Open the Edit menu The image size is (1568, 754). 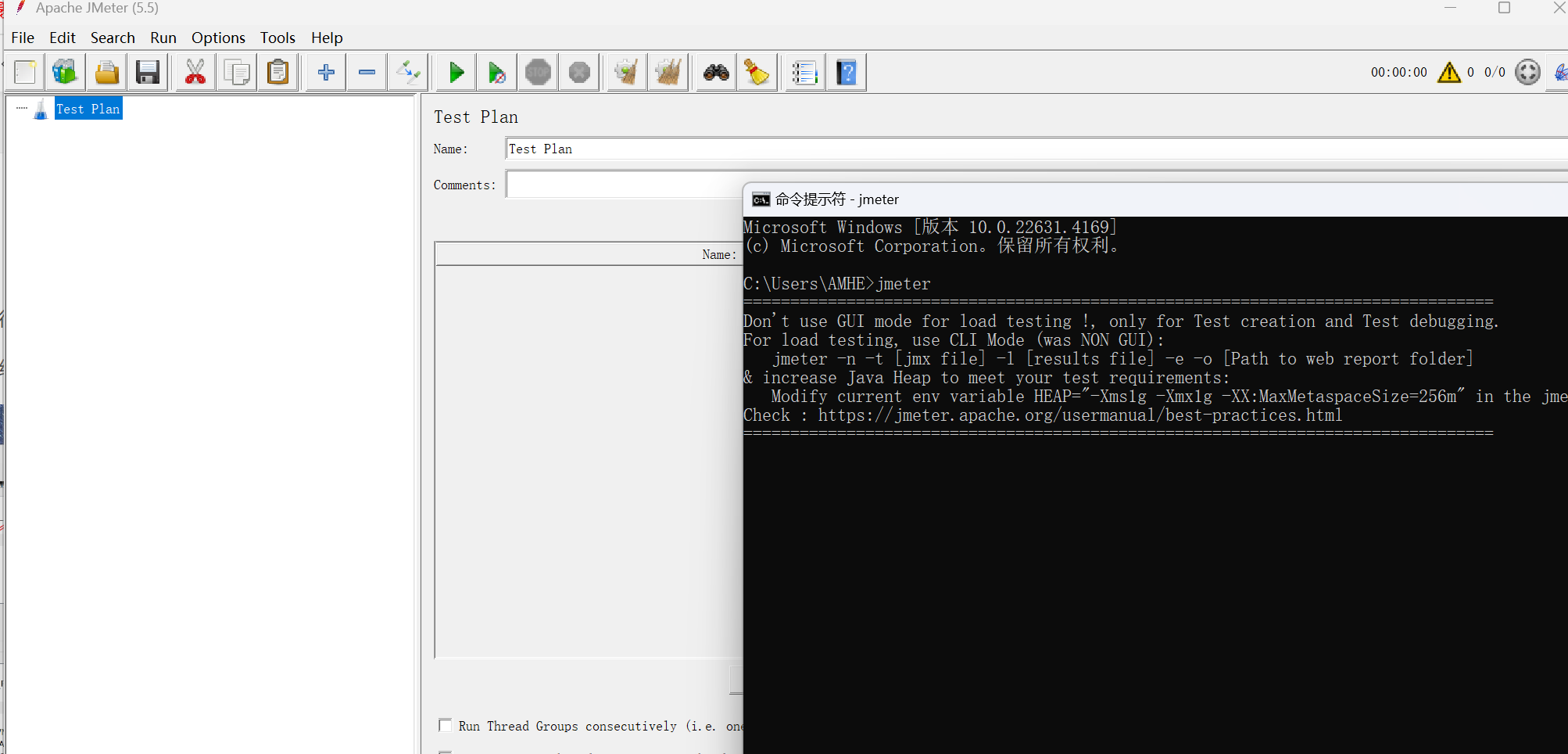[63, 38]
